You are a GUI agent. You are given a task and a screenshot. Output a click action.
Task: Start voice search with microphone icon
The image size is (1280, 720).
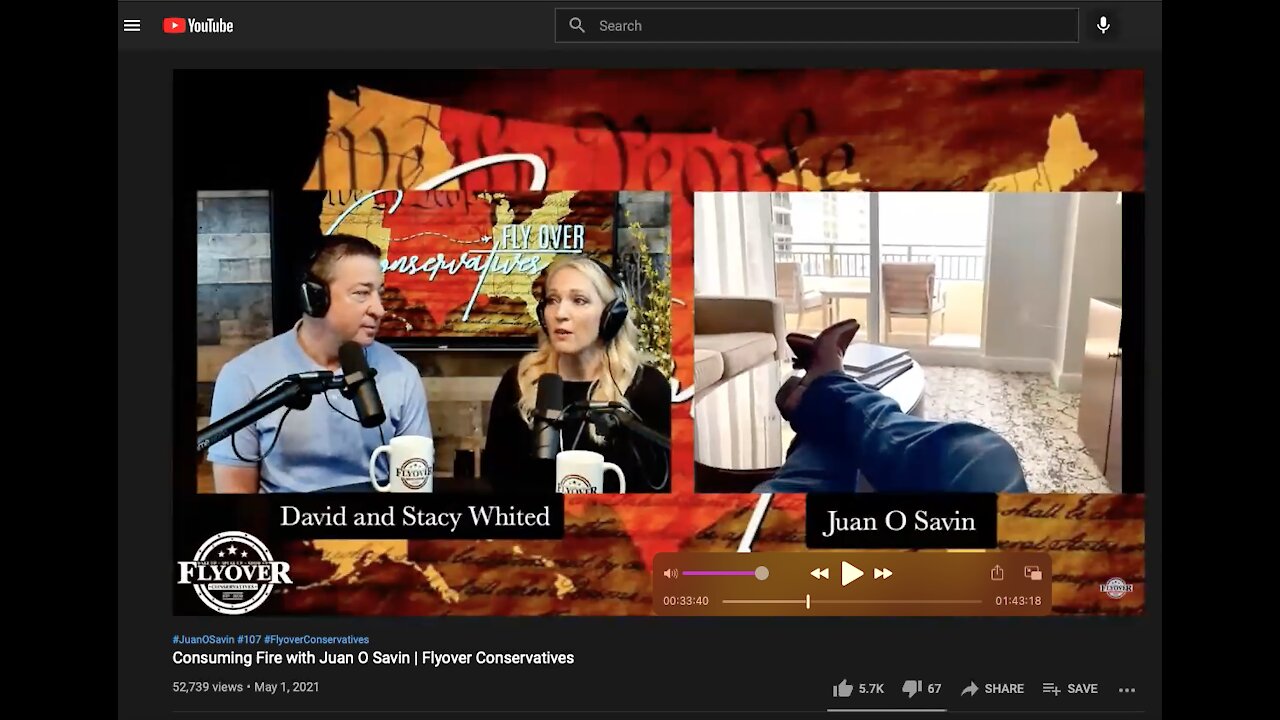(x=1103, y=26)
